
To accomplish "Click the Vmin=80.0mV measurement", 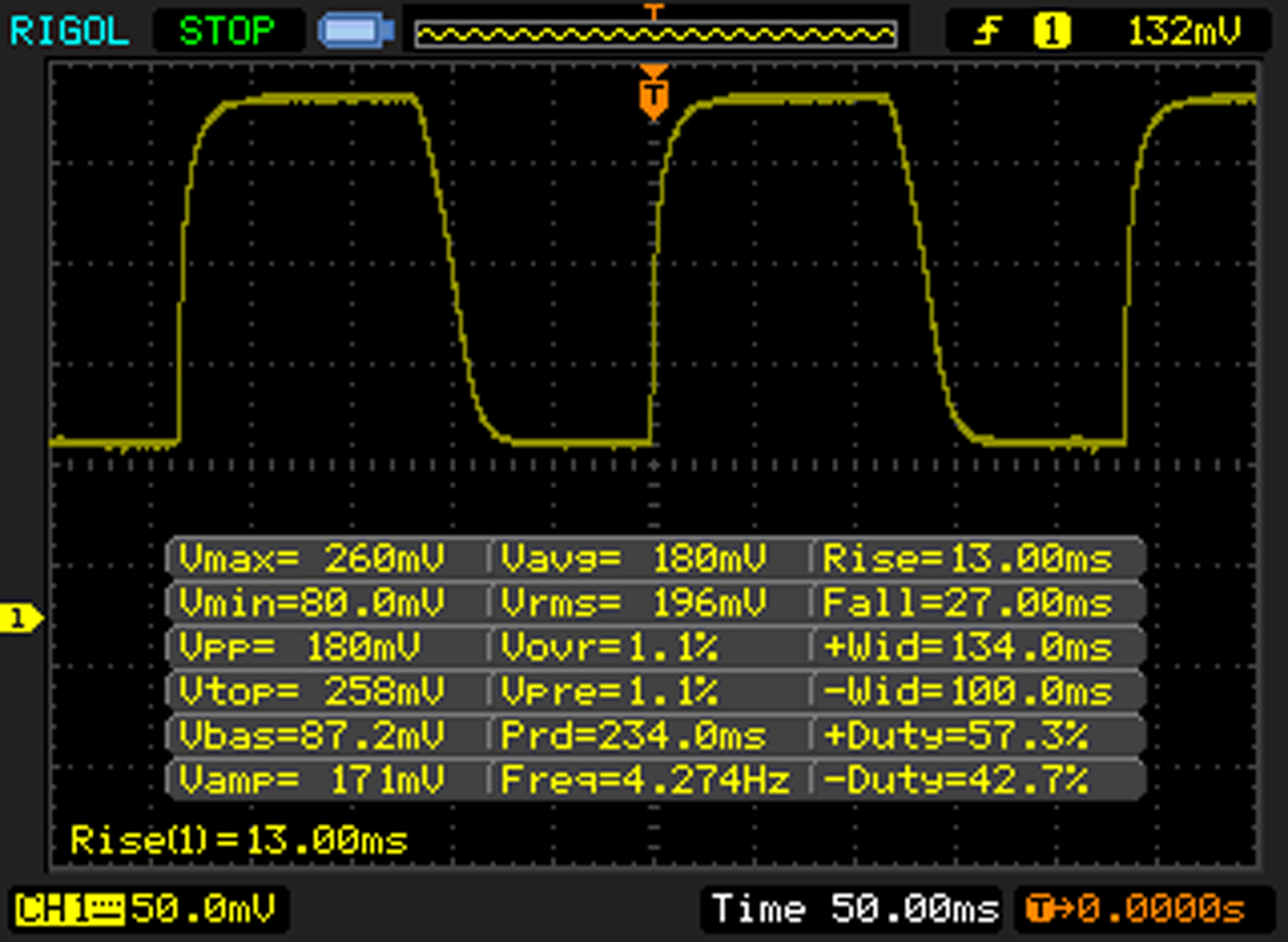I will [312, 603].
